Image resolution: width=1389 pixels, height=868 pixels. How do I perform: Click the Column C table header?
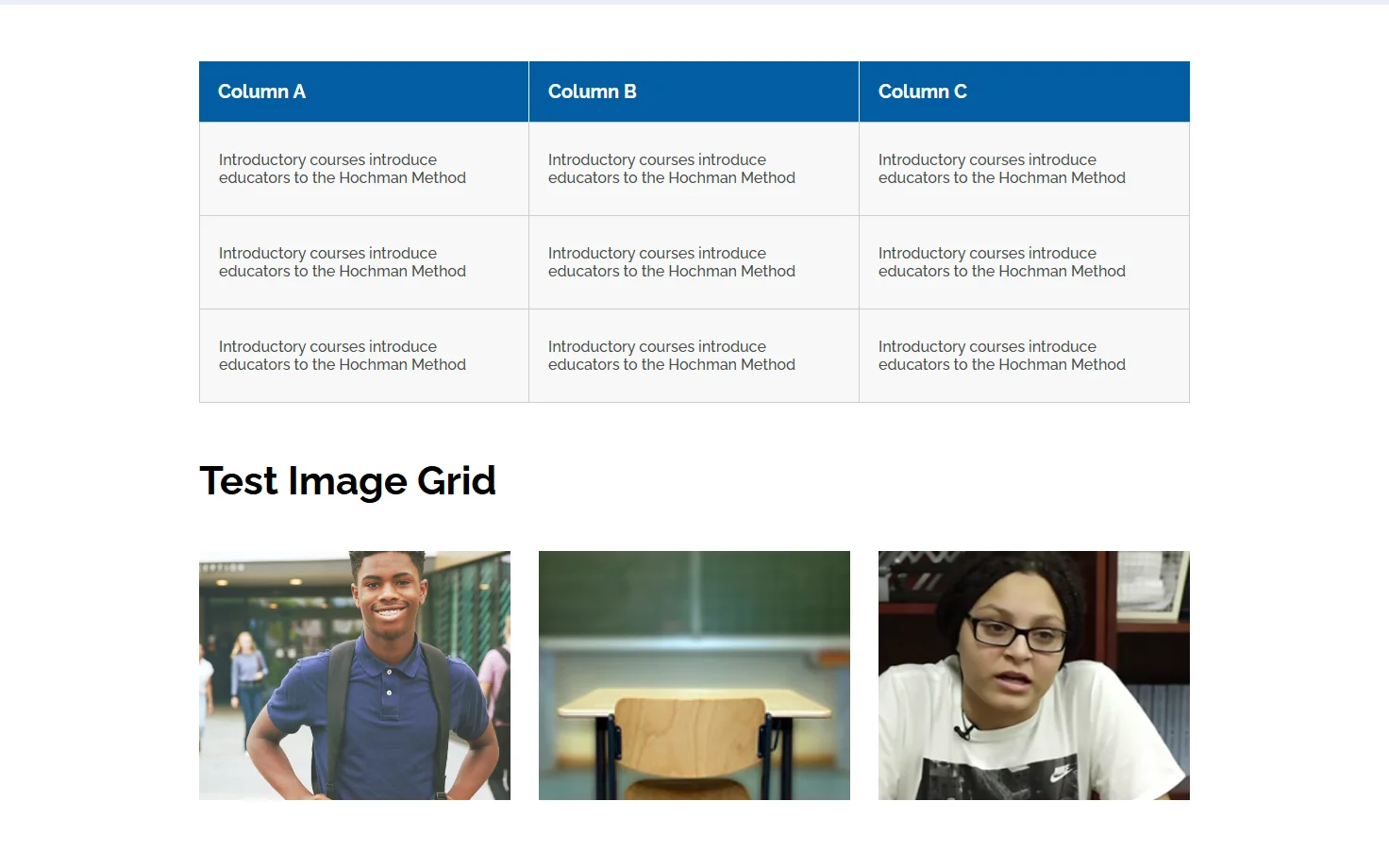(1025, 92)
